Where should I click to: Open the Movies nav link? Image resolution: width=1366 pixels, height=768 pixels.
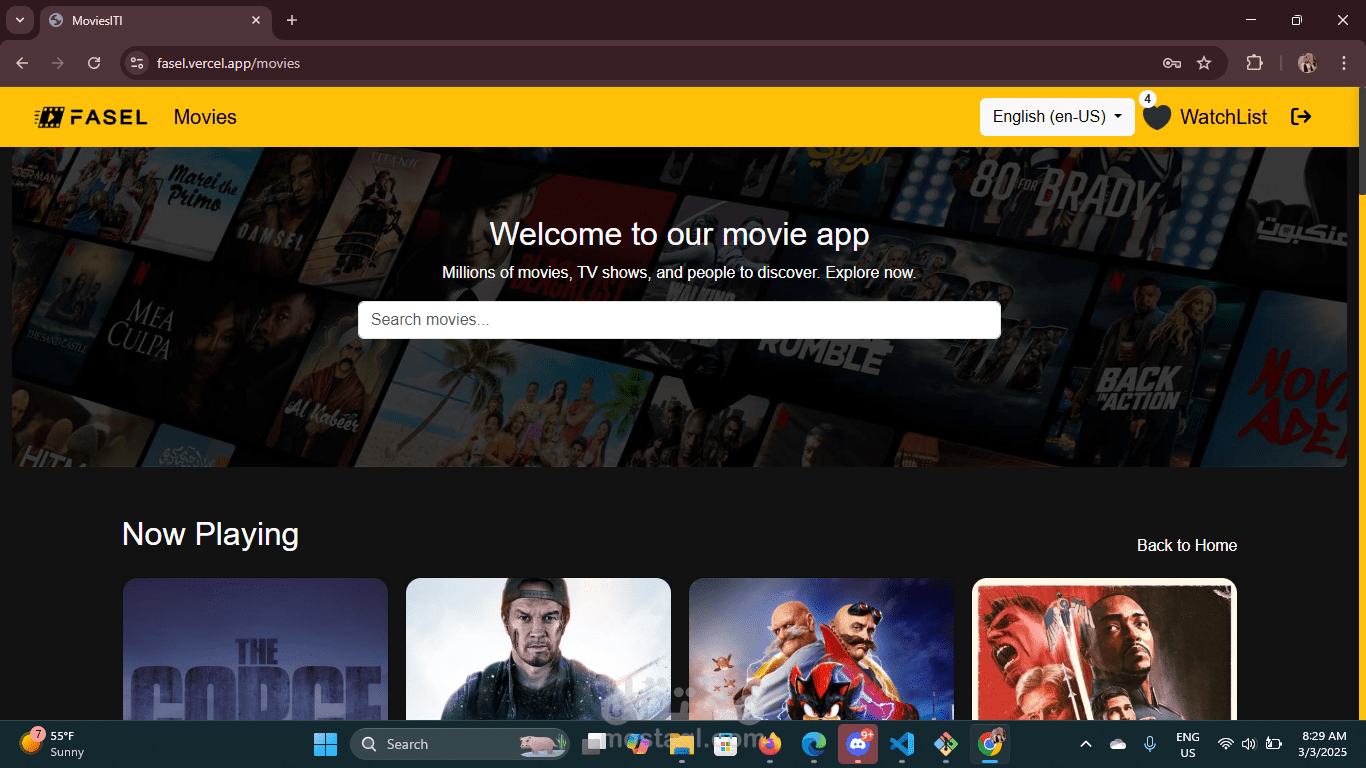pos(205,117)
